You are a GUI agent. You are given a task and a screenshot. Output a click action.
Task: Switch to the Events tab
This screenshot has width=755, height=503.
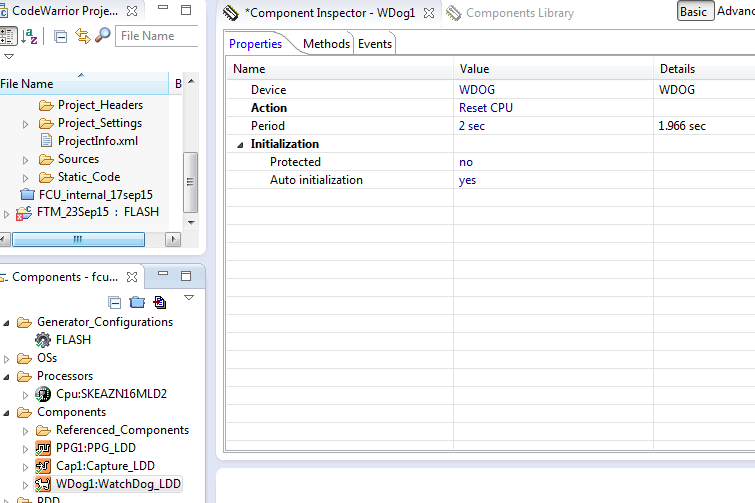pos(375,44)
